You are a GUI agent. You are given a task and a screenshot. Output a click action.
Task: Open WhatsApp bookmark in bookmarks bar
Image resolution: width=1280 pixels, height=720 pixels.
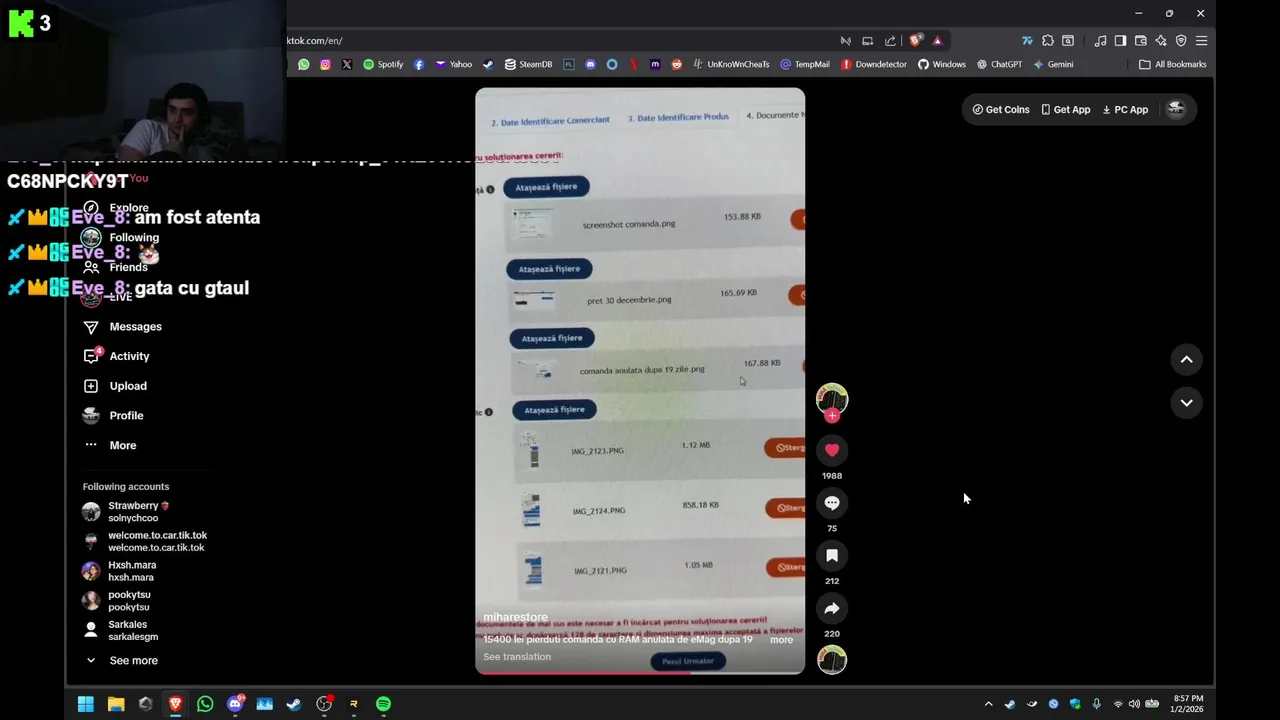(x=304, y=64)
